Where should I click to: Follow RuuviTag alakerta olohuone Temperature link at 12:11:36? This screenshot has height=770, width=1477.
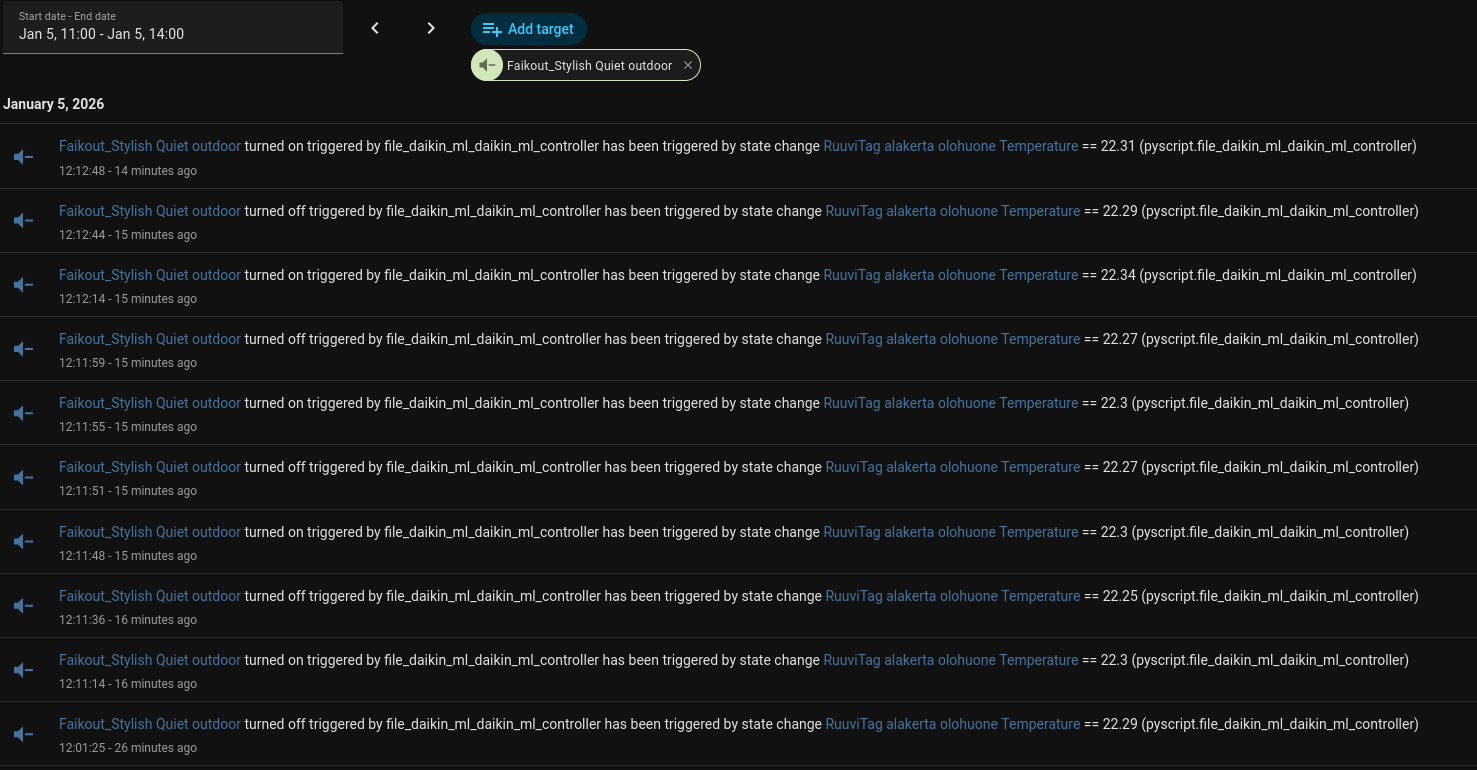953,596
